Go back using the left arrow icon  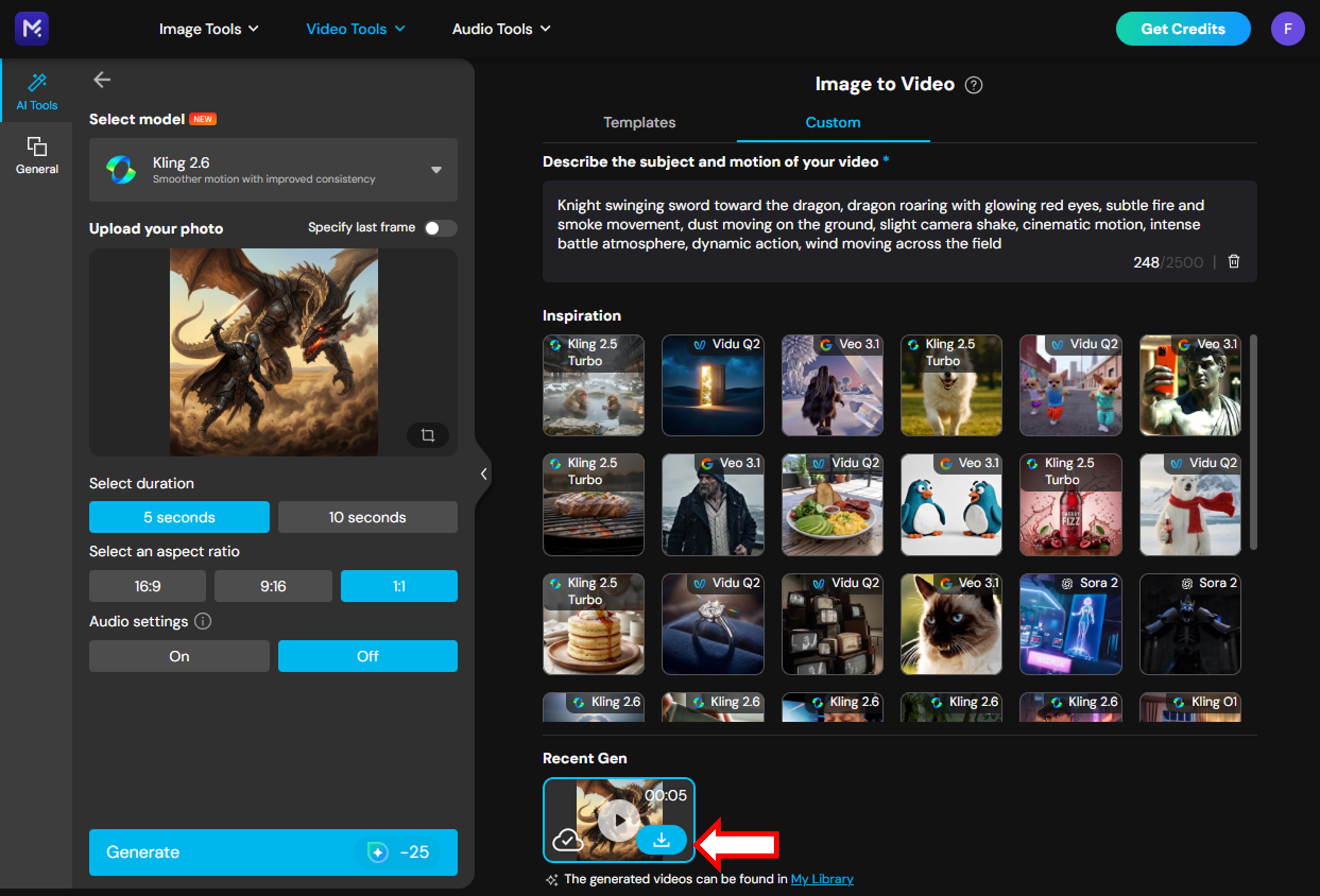pyautogui.click(x=102, y=80)
